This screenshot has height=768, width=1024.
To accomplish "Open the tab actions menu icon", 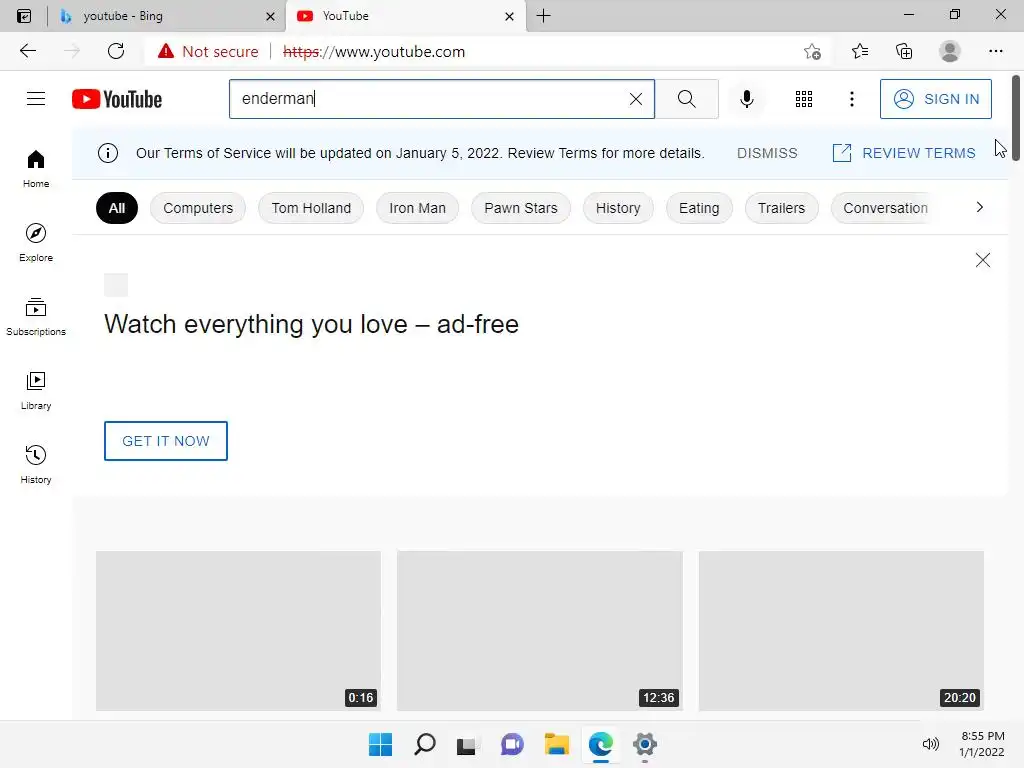I will (24, 16).
